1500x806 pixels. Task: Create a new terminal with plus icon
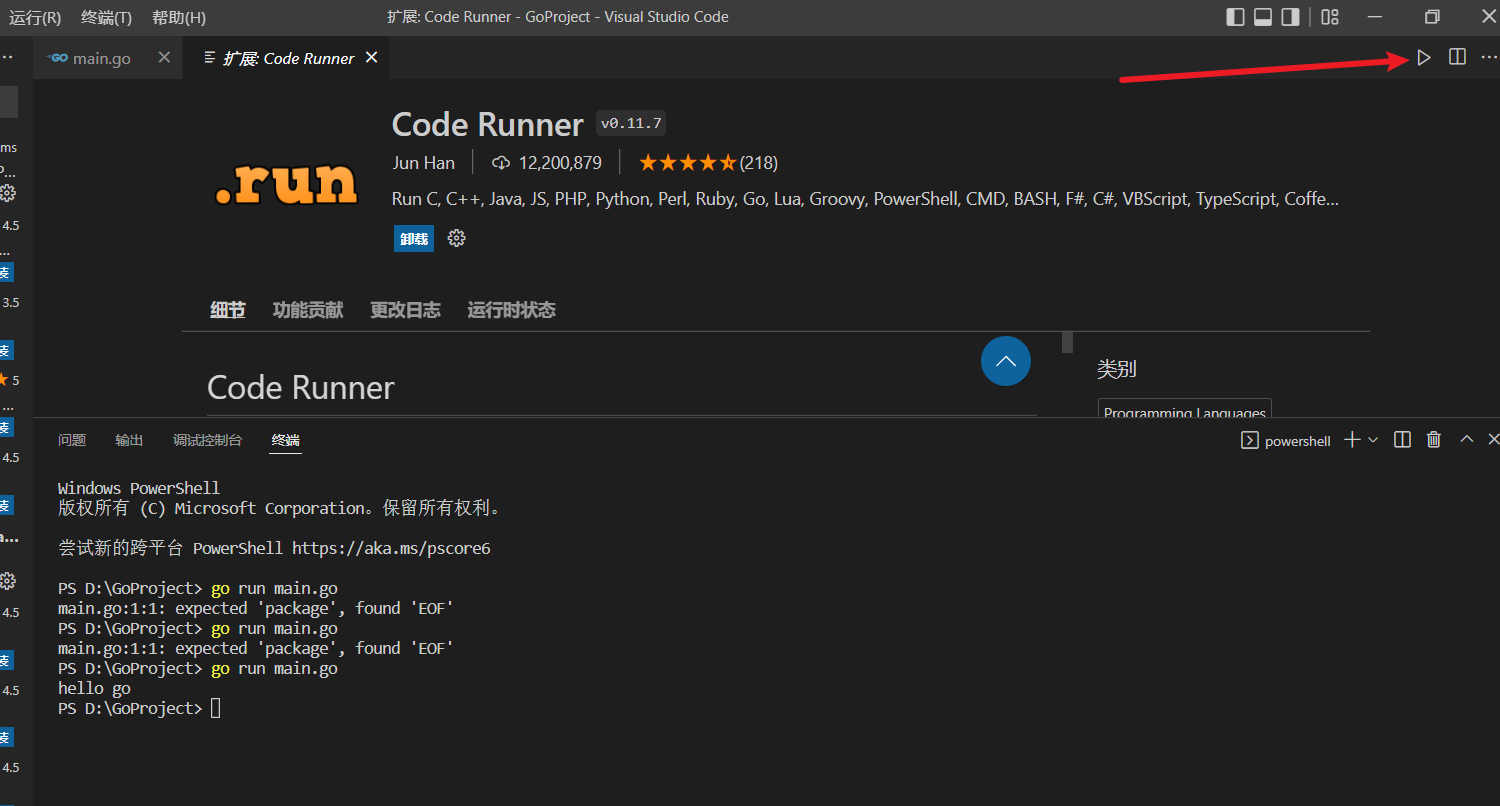tap(1352, 440)
